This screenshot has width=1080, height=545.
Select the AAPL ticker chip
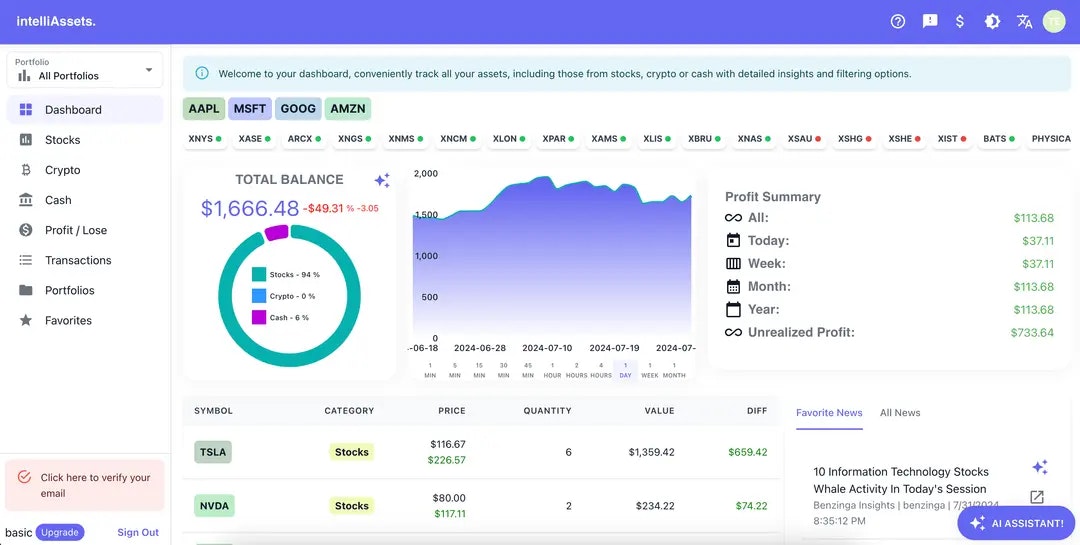(204, 109)
